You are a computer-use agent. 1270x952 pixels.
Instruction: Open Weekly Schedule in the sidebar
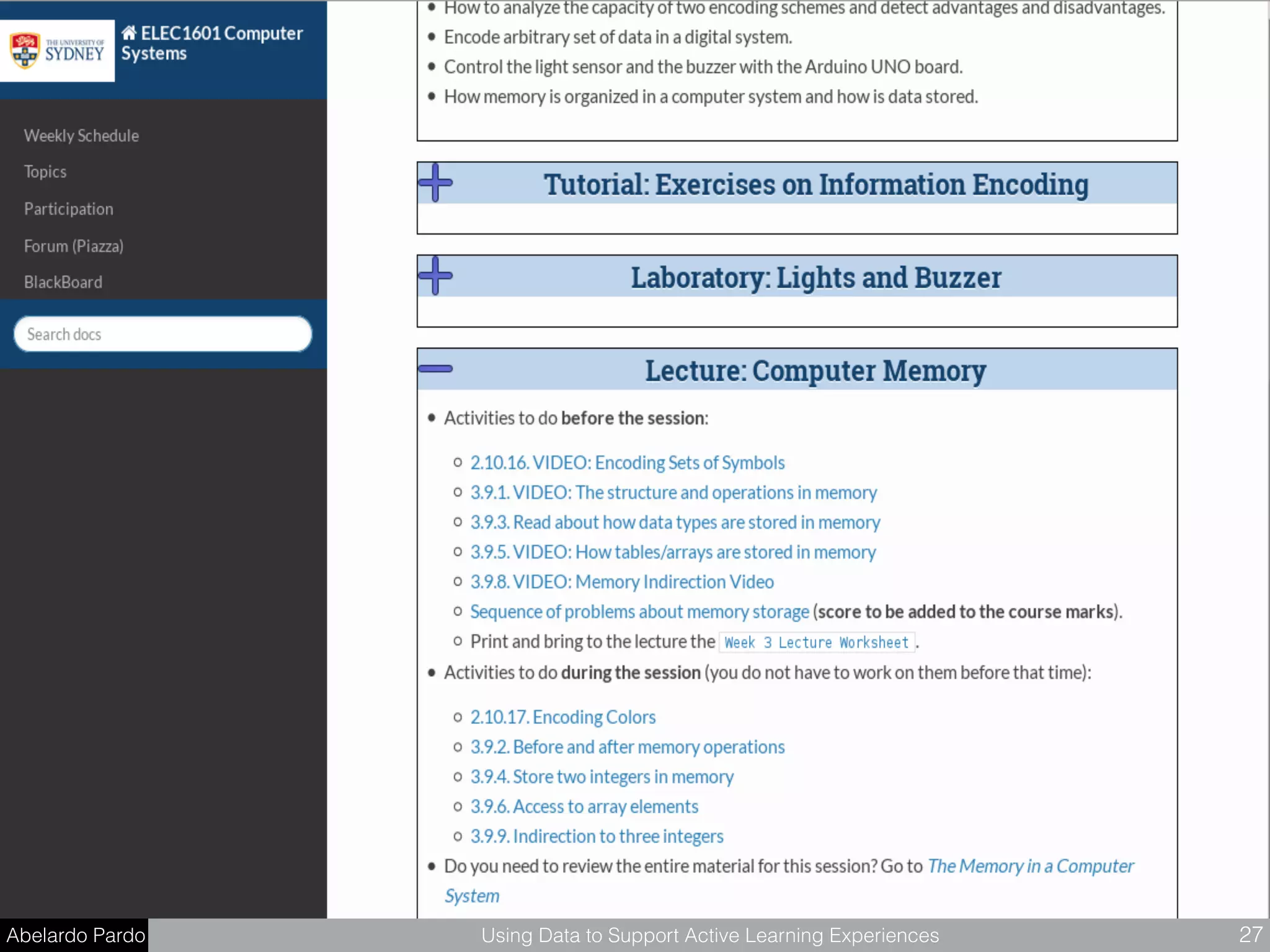point(81,136)
